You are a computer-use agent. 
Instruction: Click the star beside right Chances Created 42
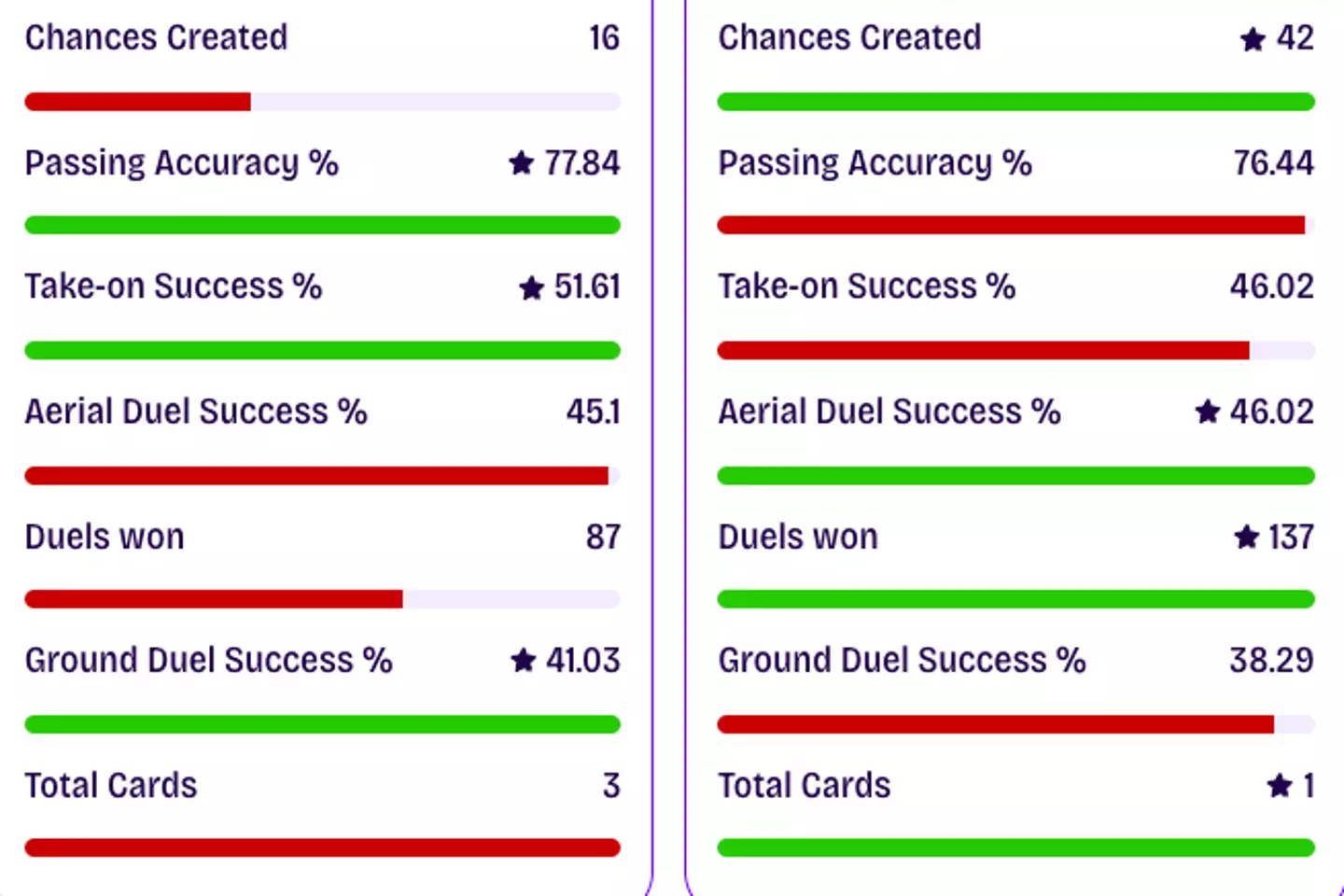pos(1253,39)
